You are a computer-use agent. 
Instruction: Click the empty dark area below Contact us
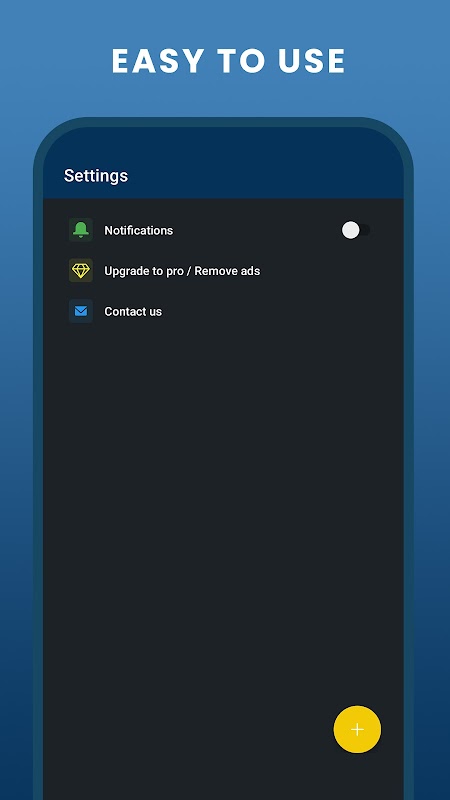223,510
